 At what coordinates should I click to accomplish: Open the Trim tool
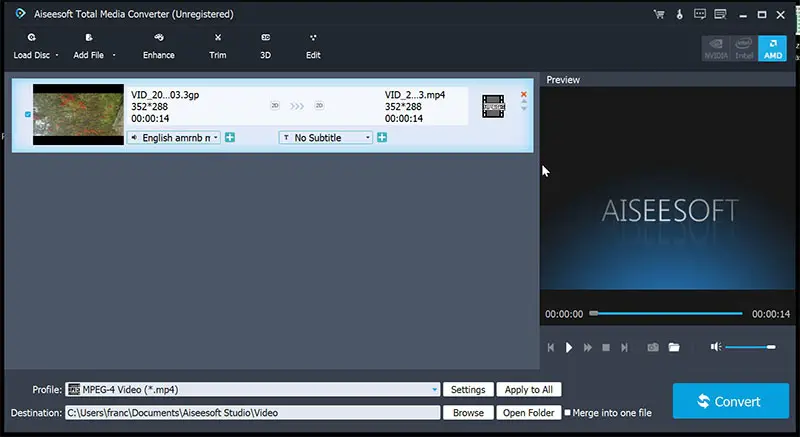point(217,46)
